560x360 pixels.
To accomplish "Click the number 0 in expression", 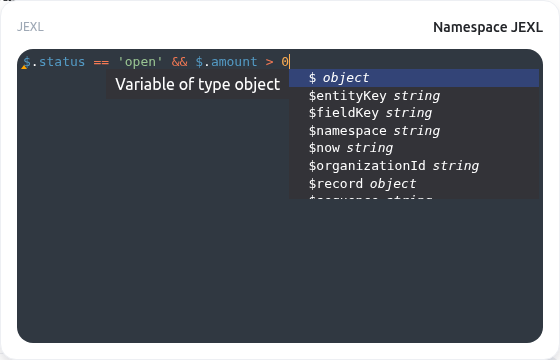I will point(285,62).
